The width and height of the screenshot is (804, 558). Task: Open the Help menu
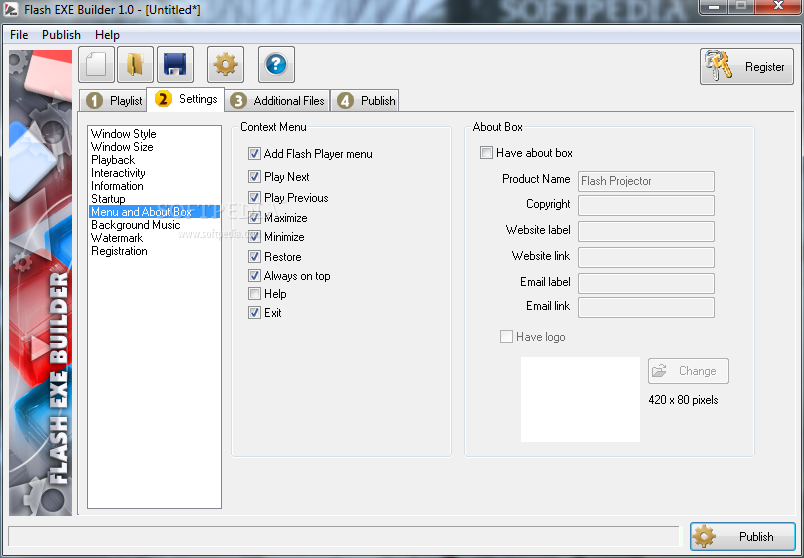(107, 35)
